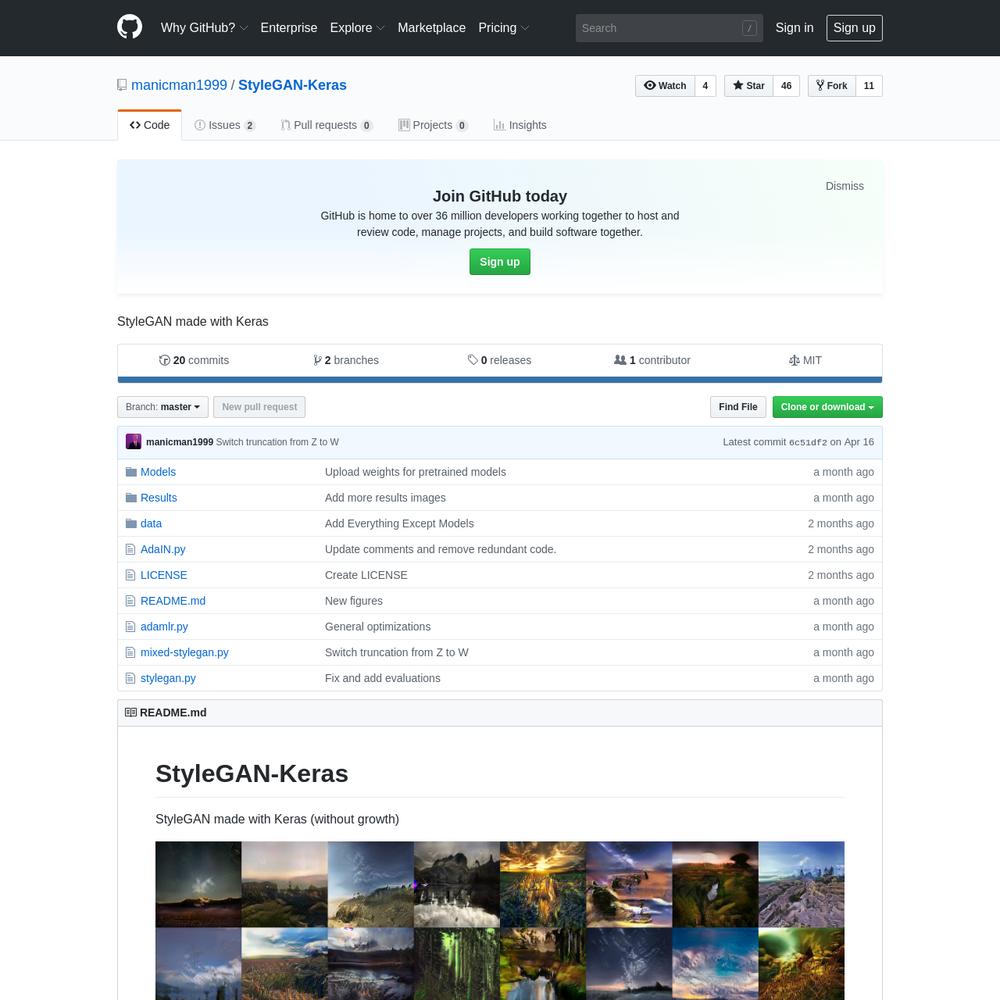Open commit message 'General optimizations'
Viewport: 1000px width, 1000px height.
tap(378, 627)
